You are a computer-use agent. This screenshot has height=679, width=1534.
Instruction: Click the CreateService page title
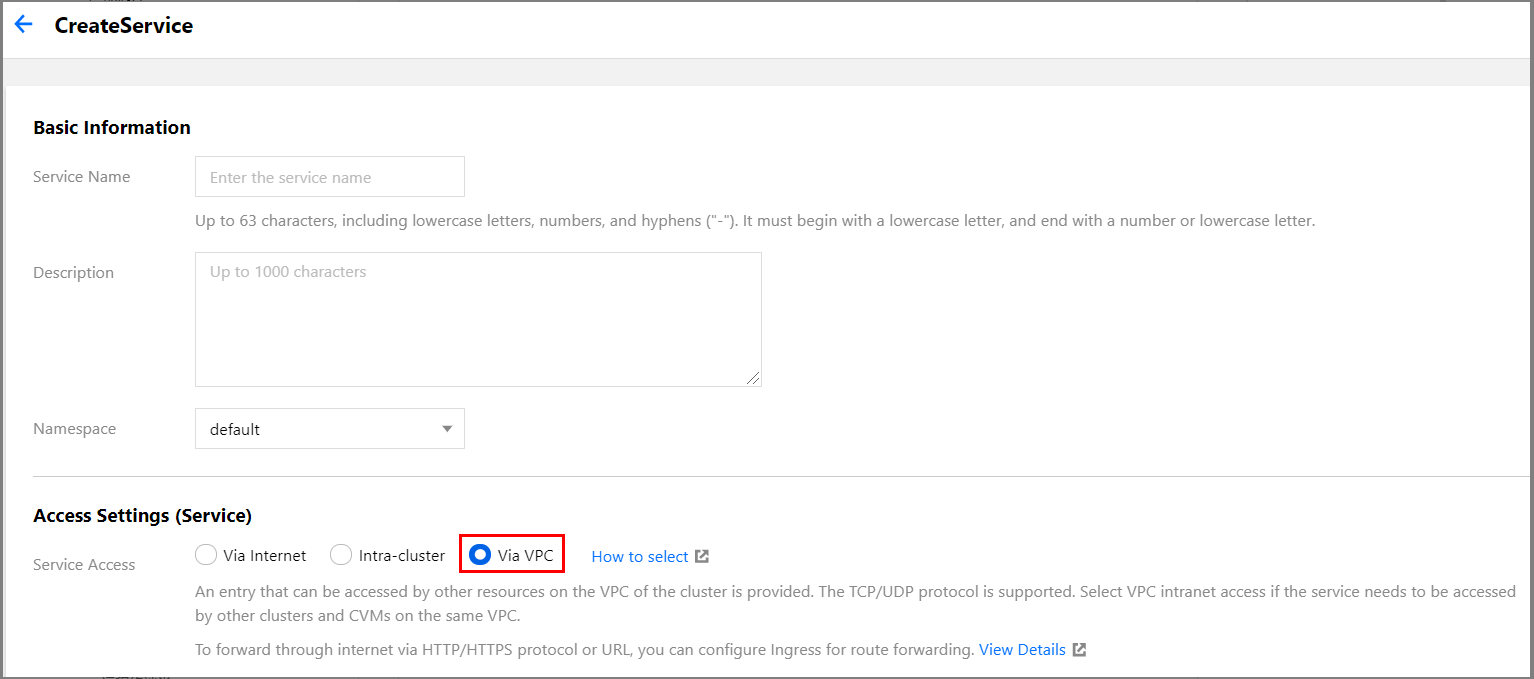point(124,26)
